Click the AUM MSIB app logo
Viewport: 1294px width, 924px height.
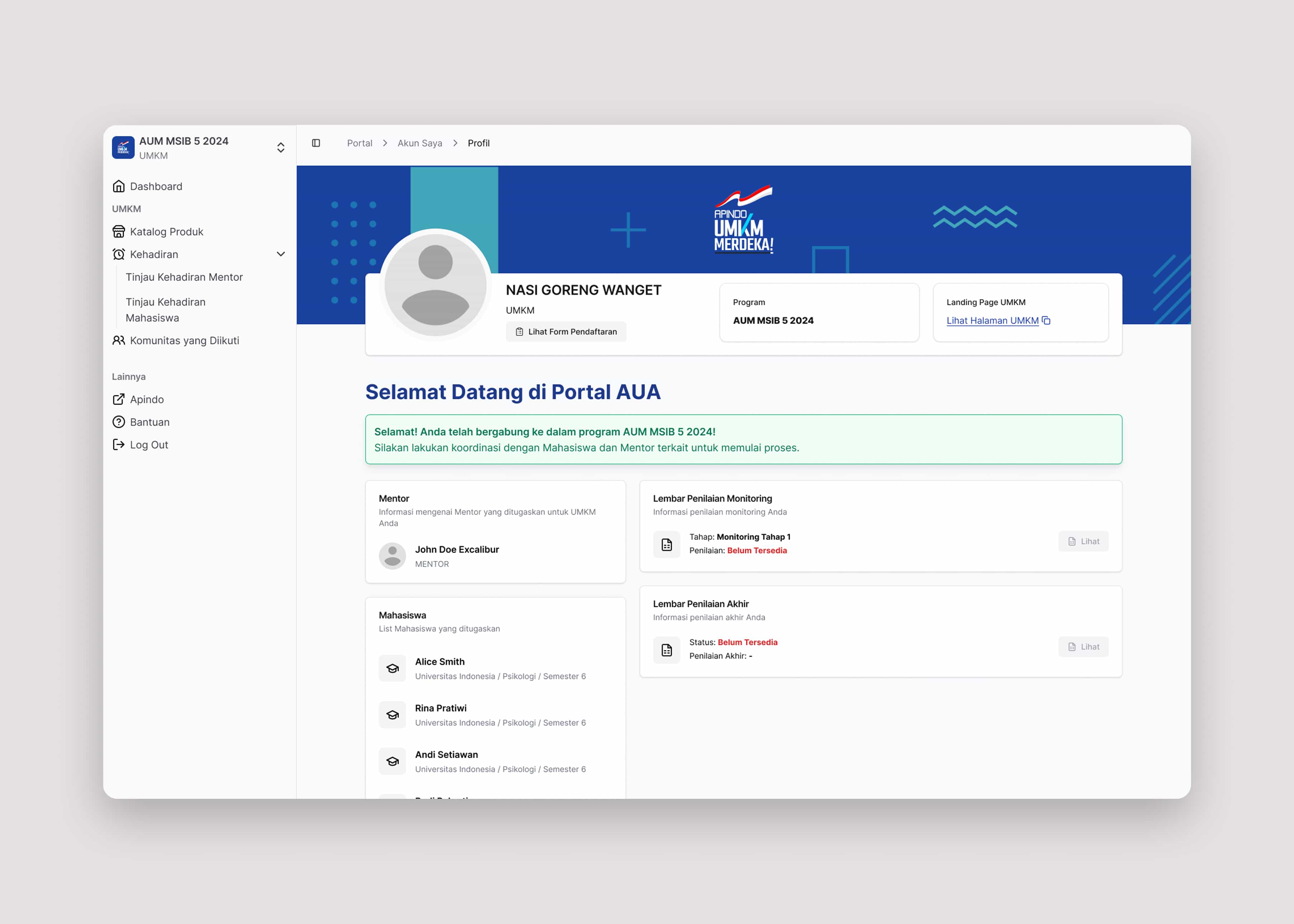click(123, 147)
